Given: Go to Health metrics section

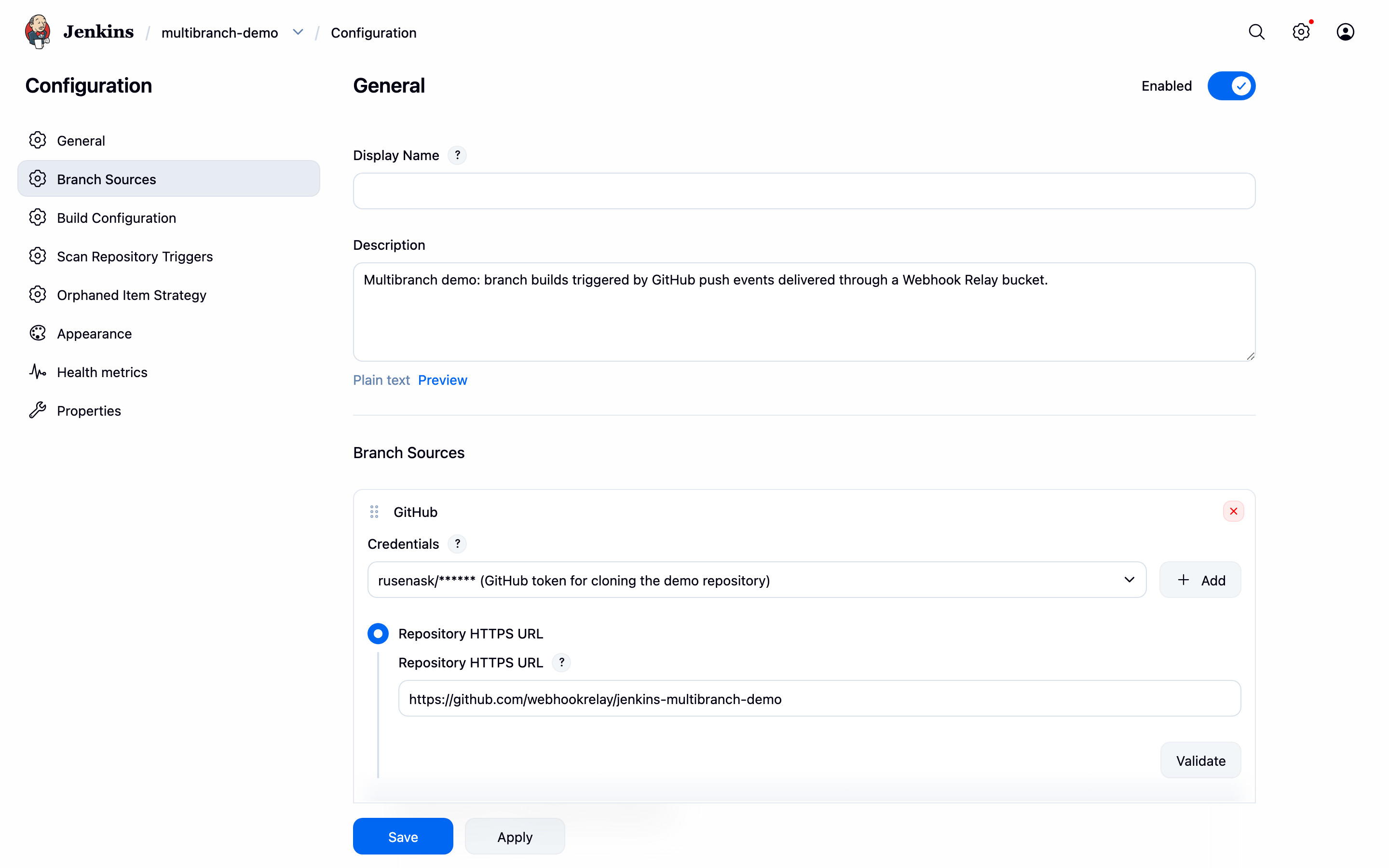Looking at the screenshot, I should coord(169,372).
